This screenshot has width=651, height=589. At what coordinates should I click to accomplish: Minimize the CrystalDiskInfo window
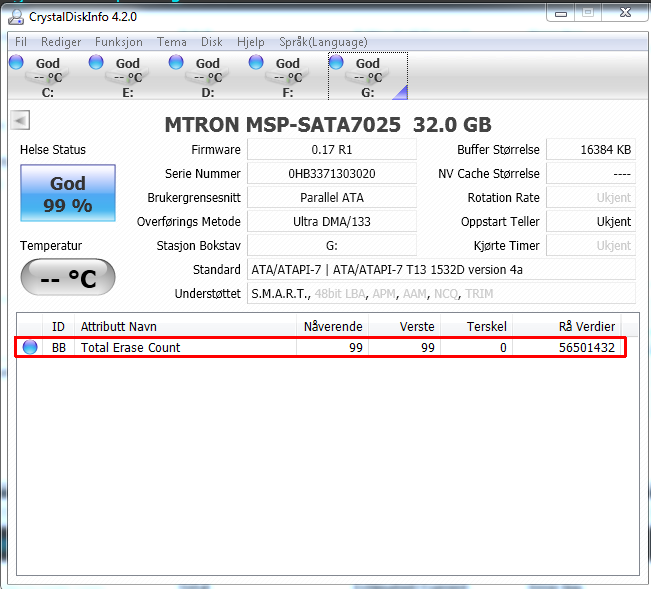[x=560, y=14]
